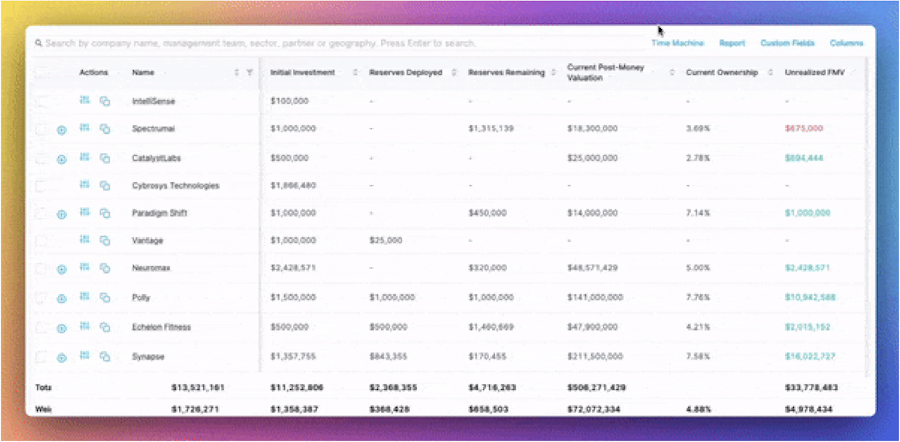This screenshot has width=900, height=442.
Task: Click the copy icon in Synapse row
Action: coord(104,356)
